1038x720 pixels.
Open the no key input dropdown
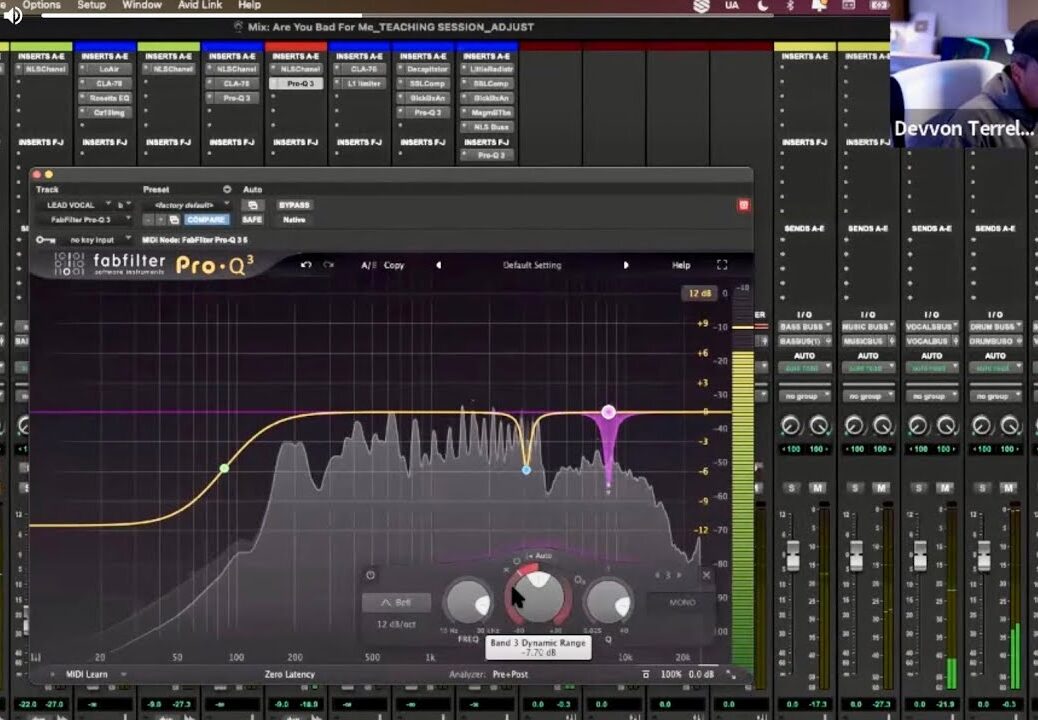coord(97,240)
